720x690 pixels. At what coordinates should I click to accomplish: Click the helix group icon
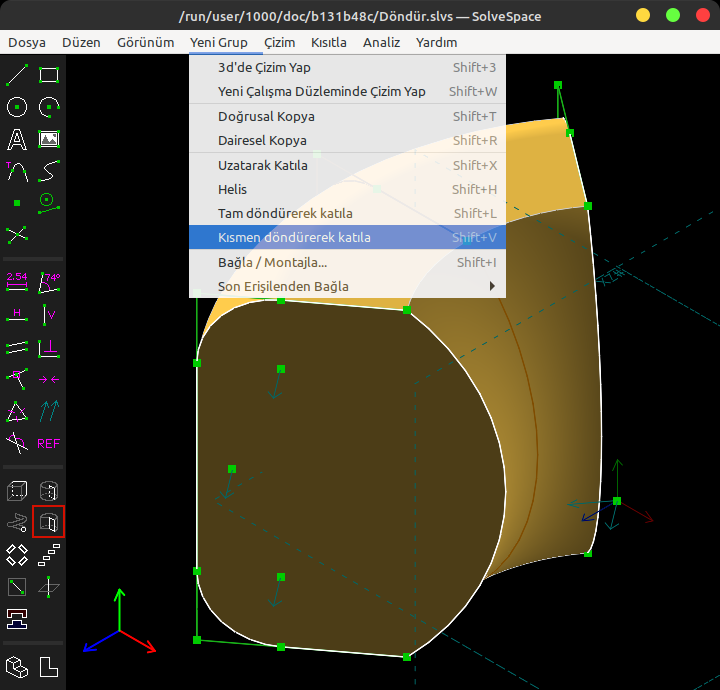pos(17,522)
